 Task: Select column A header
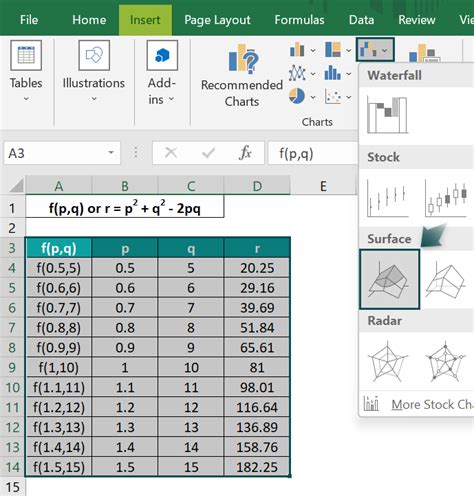point(59,186)
